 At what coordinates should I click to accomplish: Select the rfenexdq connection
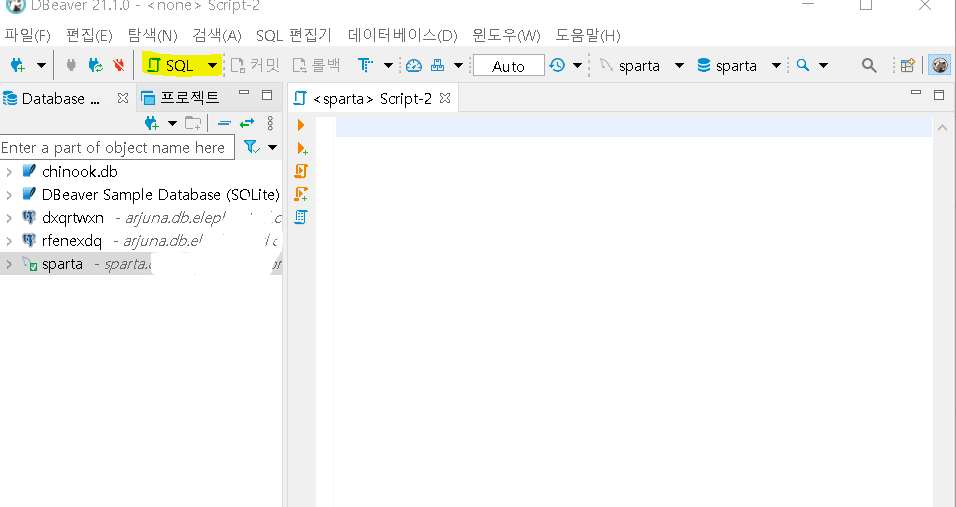[71, 241]
